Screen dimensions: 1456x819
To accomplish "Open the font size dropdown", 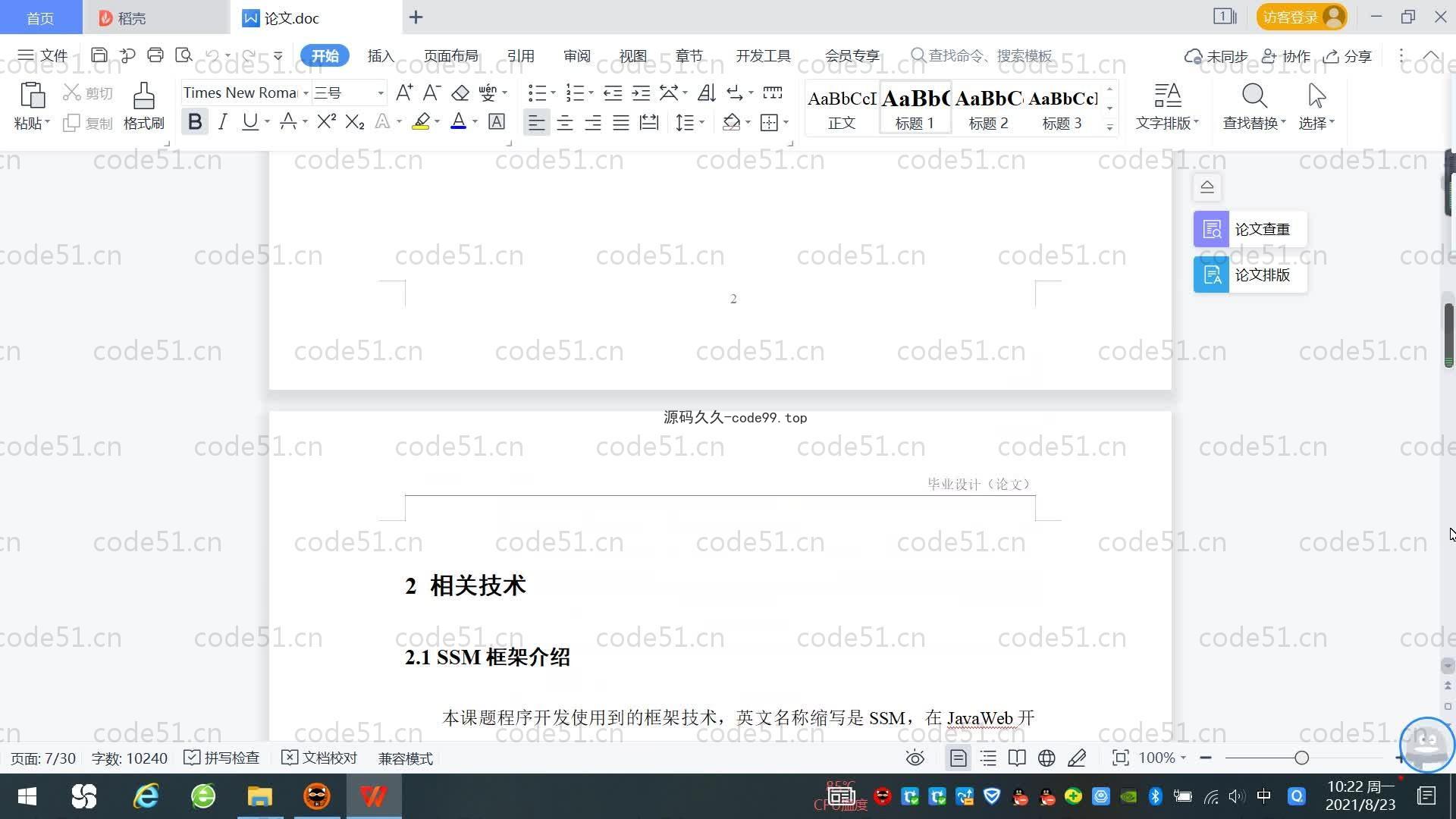I will click(x=381, y=93).
